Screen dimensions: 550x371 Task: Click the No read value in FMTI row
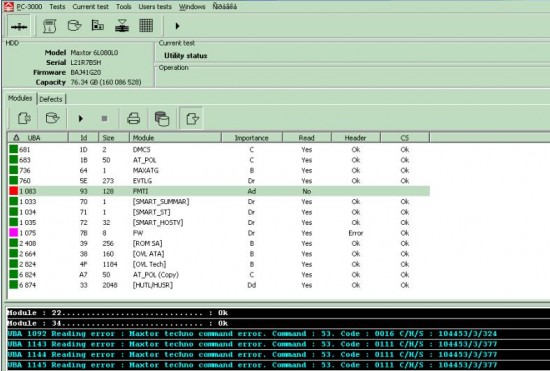(307, 191)
